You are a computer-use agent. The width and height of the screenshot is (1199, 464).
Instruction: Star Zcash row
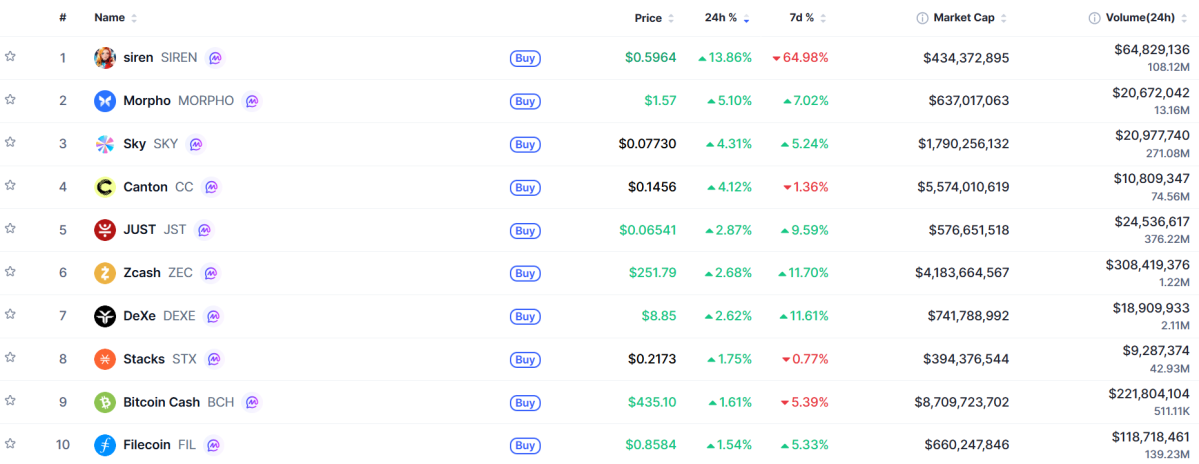pyautogui.click(x=10, y=271)
